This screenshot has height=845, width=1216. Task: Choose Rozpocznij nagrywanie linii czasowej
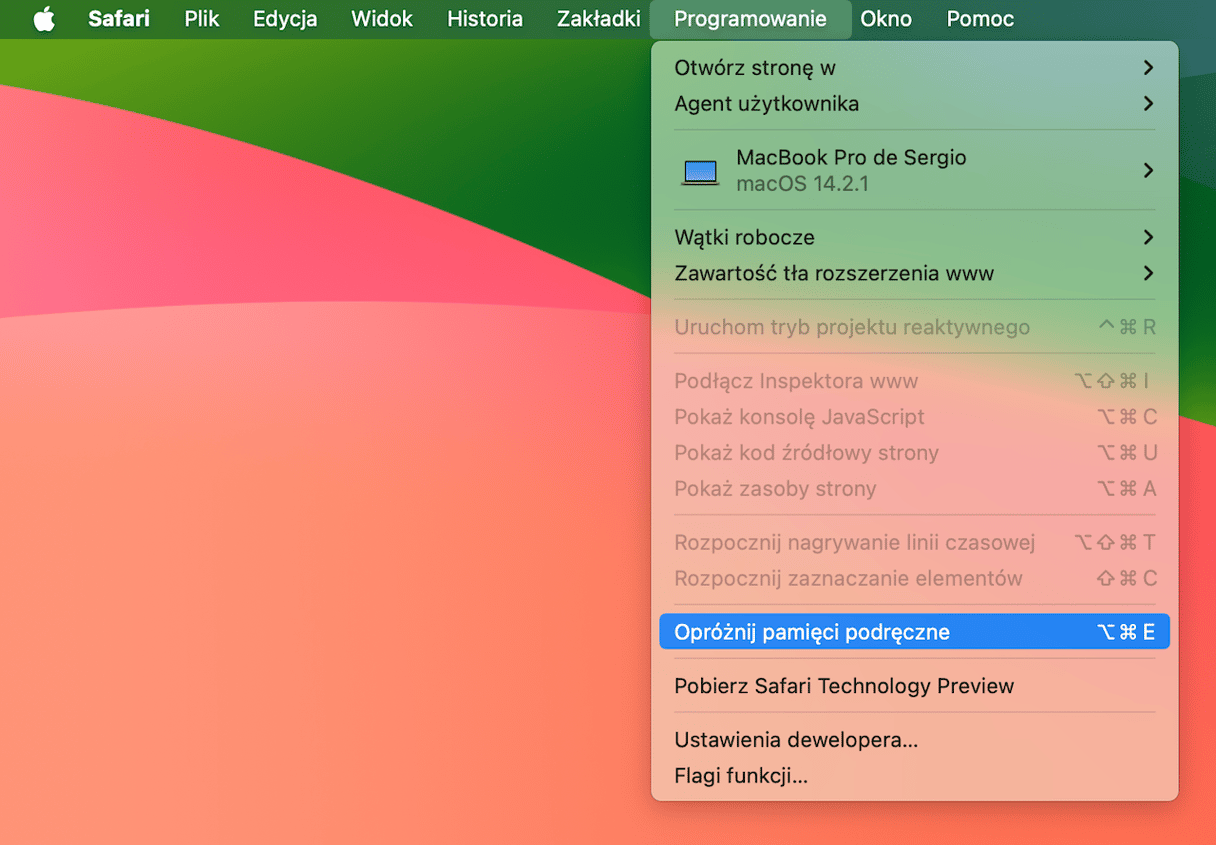click(914, 543)
